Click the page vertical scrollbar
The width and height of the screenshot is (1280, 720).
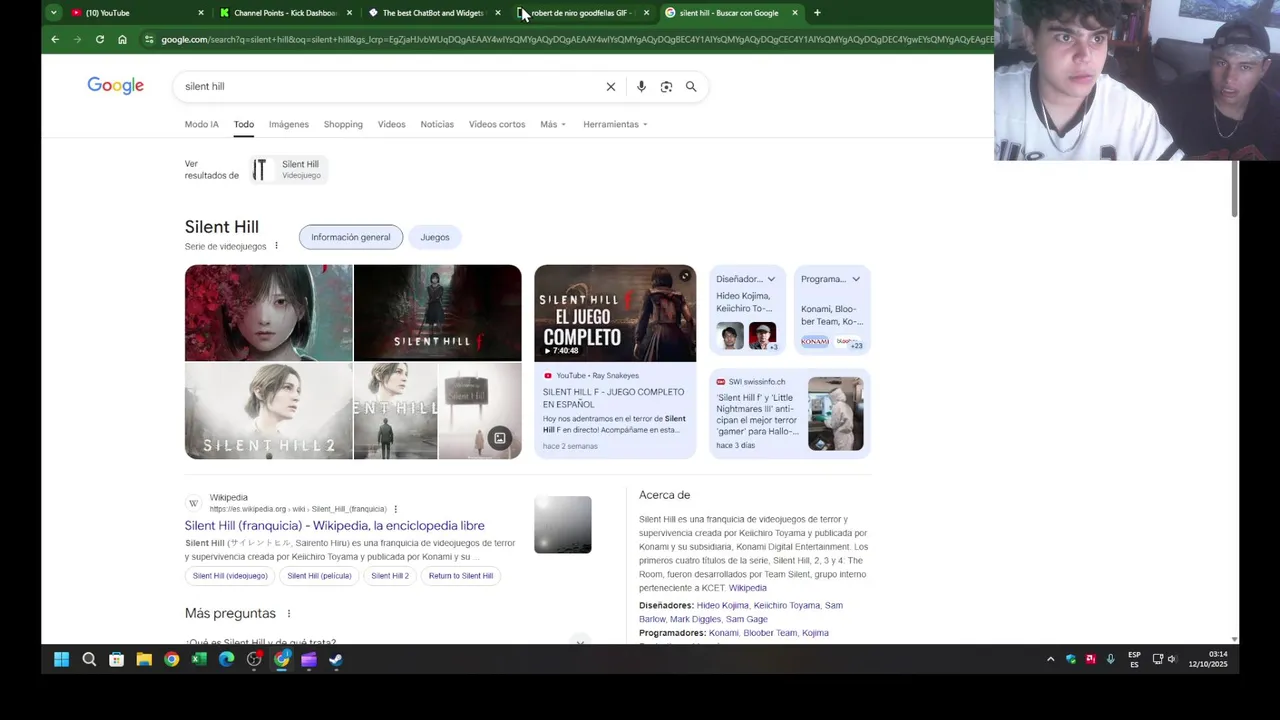(1234, 188)
